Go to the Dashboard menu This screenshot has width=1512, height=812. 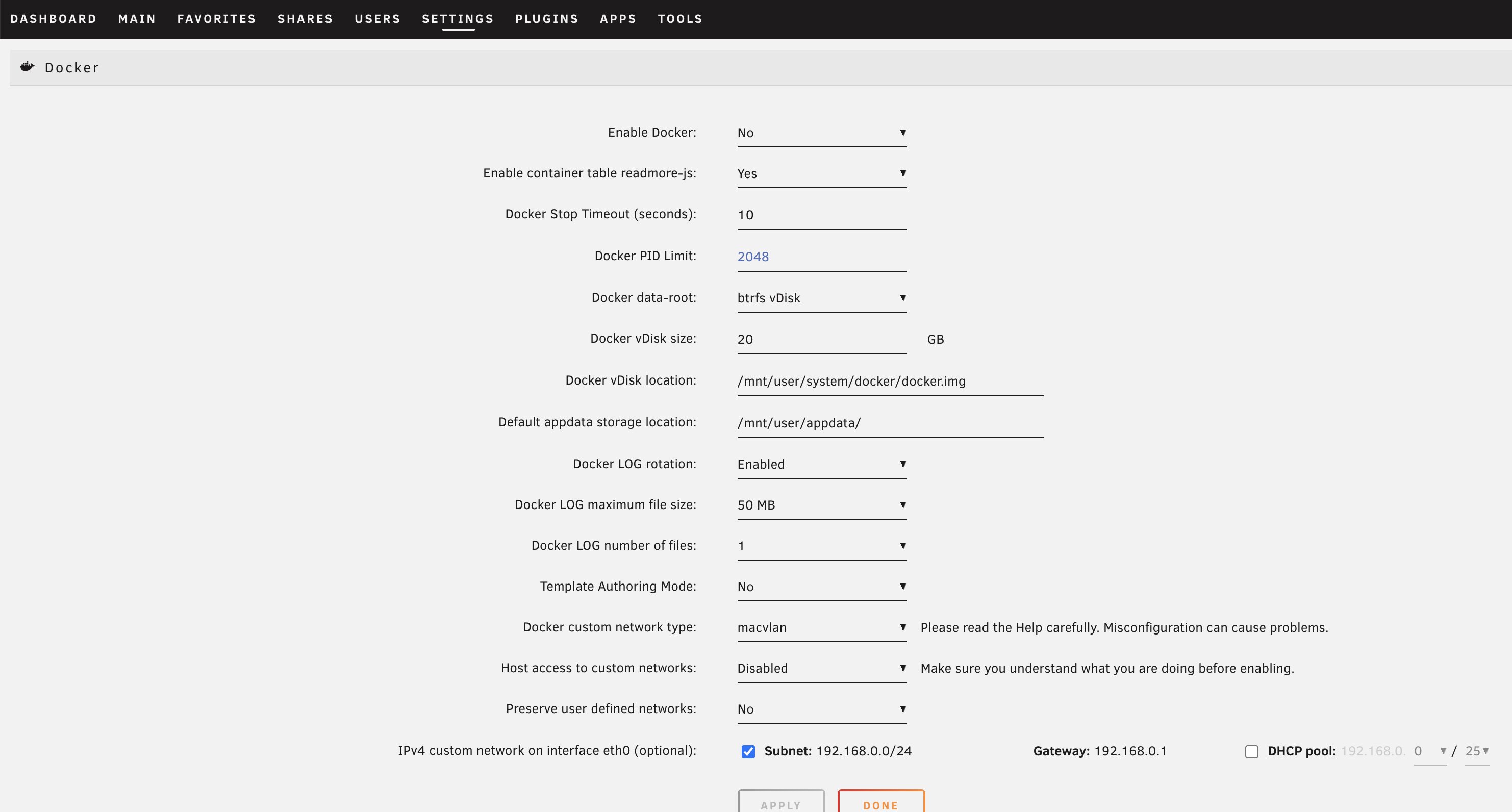54,19
